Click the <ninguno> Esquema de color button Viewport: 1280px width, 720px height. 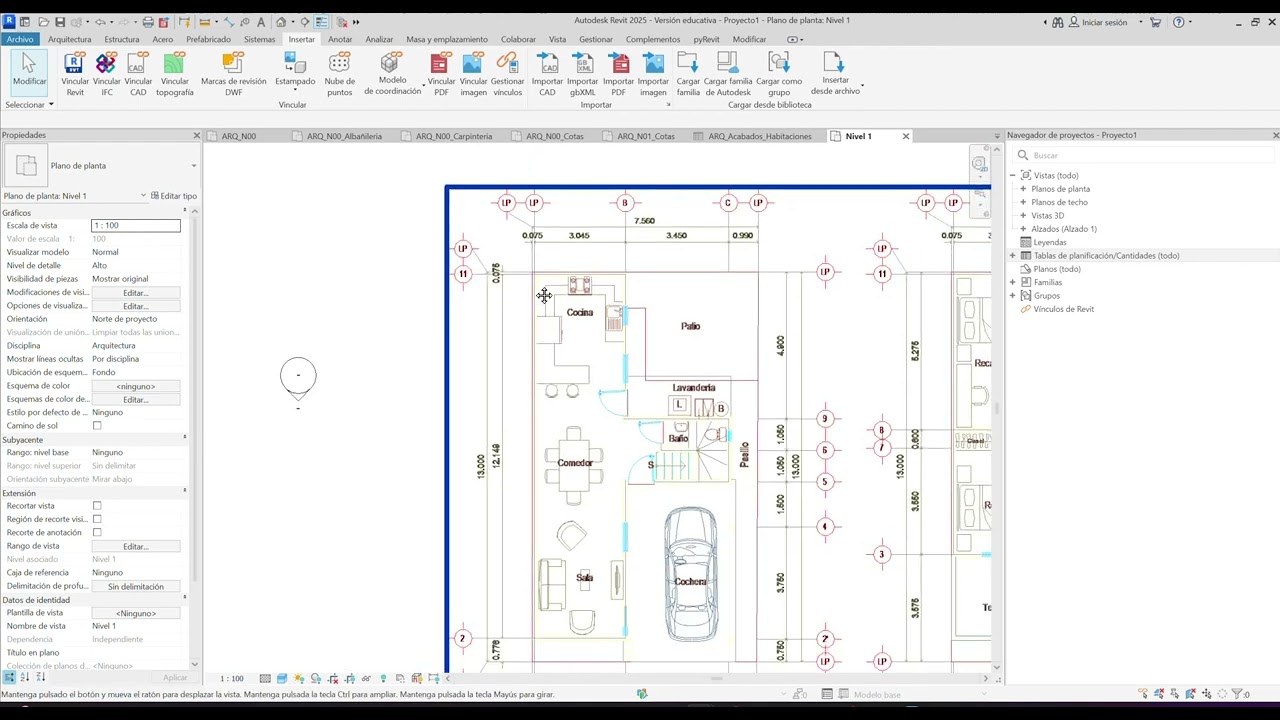point(136,386)
